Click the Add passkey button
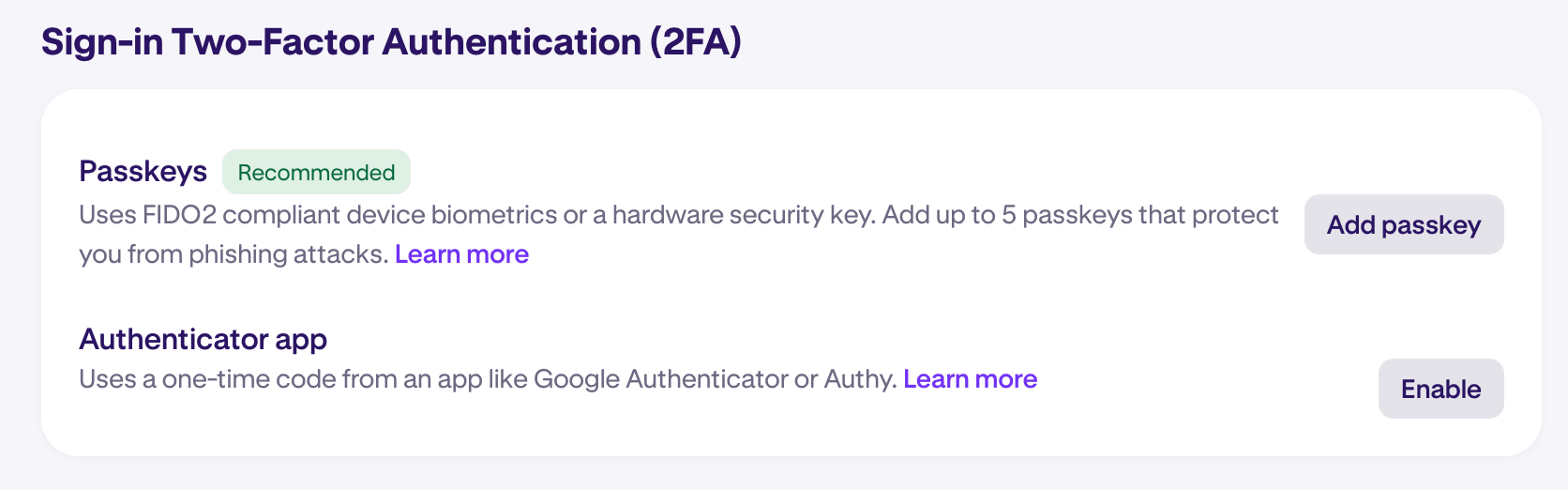This screenshot has width=1568, height=490. point(1404,224)
